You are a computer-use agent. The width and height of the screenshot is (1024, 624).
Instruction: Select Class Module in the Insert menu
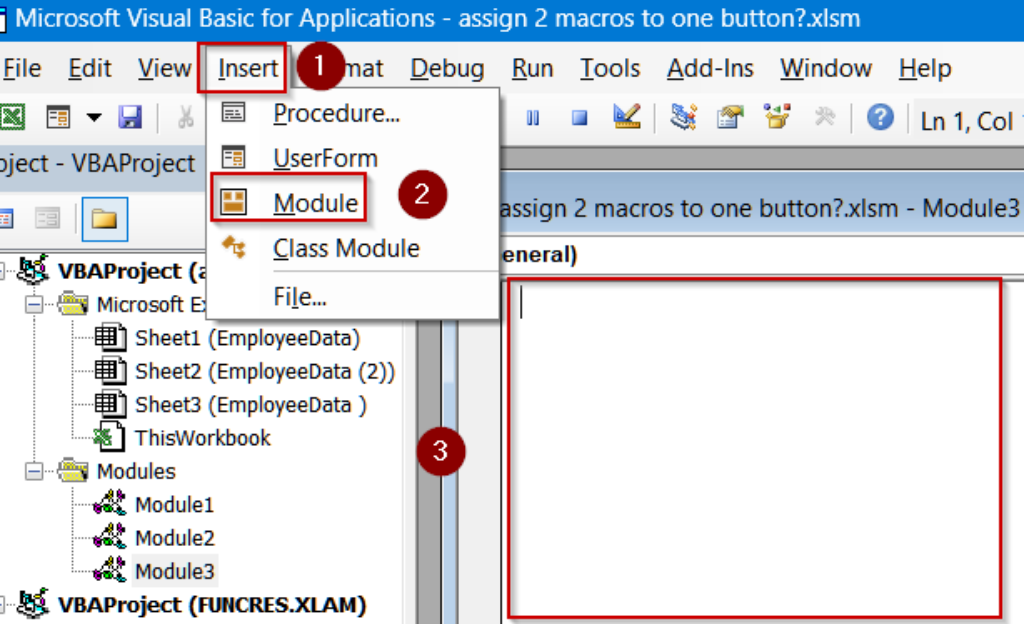pyautogui.click(x=346, y=248)
